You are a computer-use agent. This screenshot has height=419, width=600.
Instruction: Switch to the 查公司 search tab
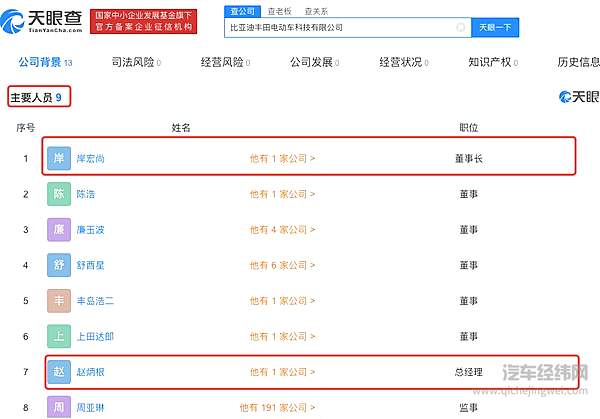tap(242, 11)
